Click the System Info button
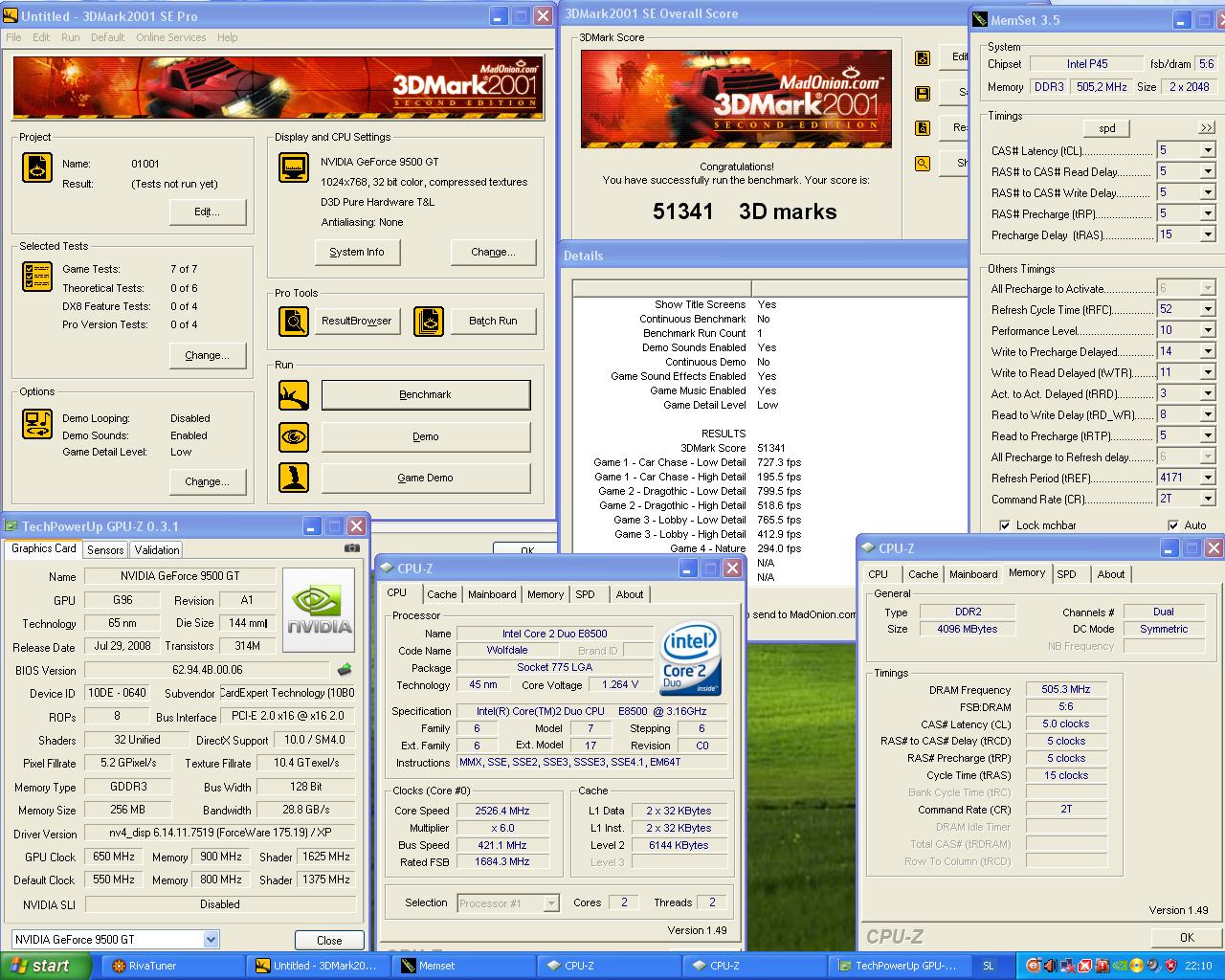Viewport: 1225px width, 980px height. [357, 252]
